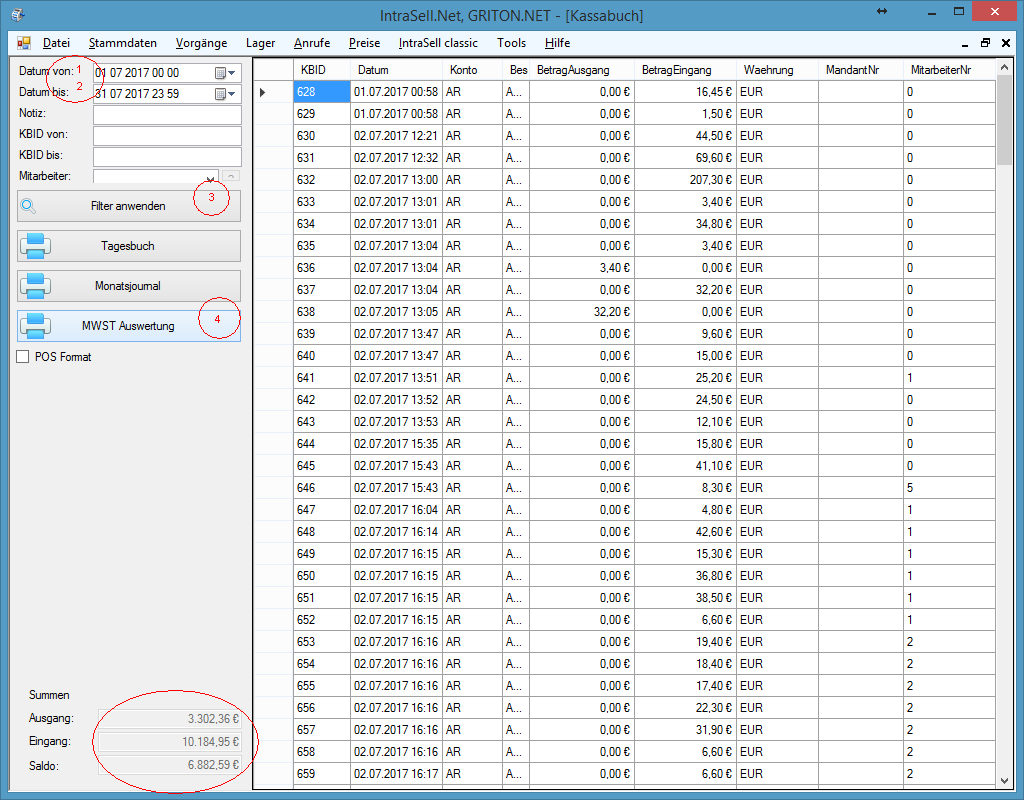The height and width of the screenshot is (800, 1024).
Task: Click the printer icon on Tagesbuch button
Action: pyautogui.click(x=35, y=246)
